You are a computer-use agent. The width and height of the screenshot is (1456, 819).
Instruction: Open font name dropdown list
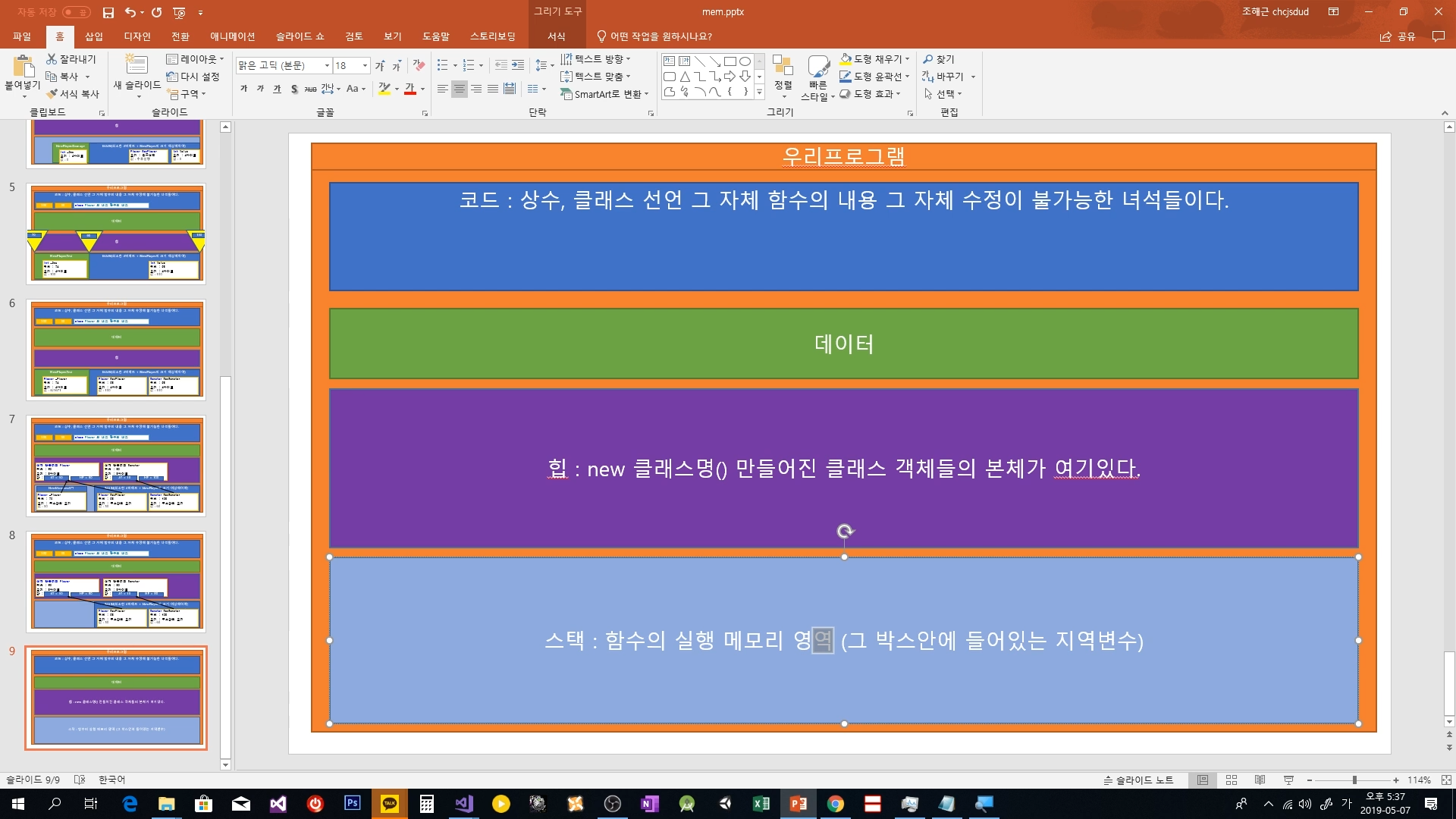click(x=327, y=66)
